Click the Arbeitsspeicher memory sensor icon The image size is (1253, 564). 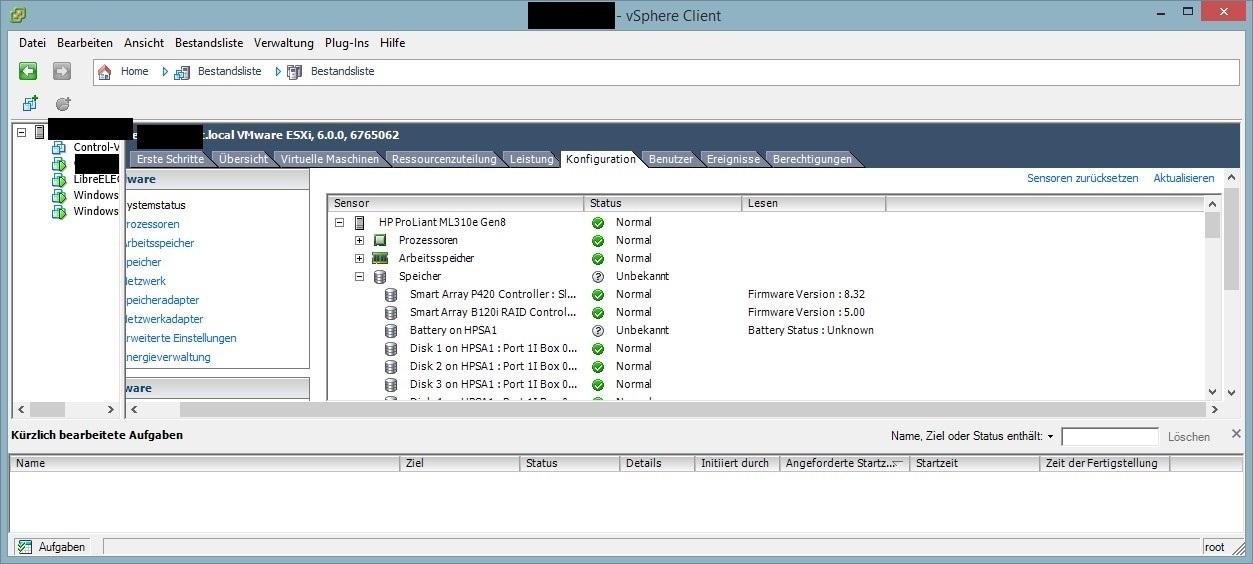click(x=380, y=258)
